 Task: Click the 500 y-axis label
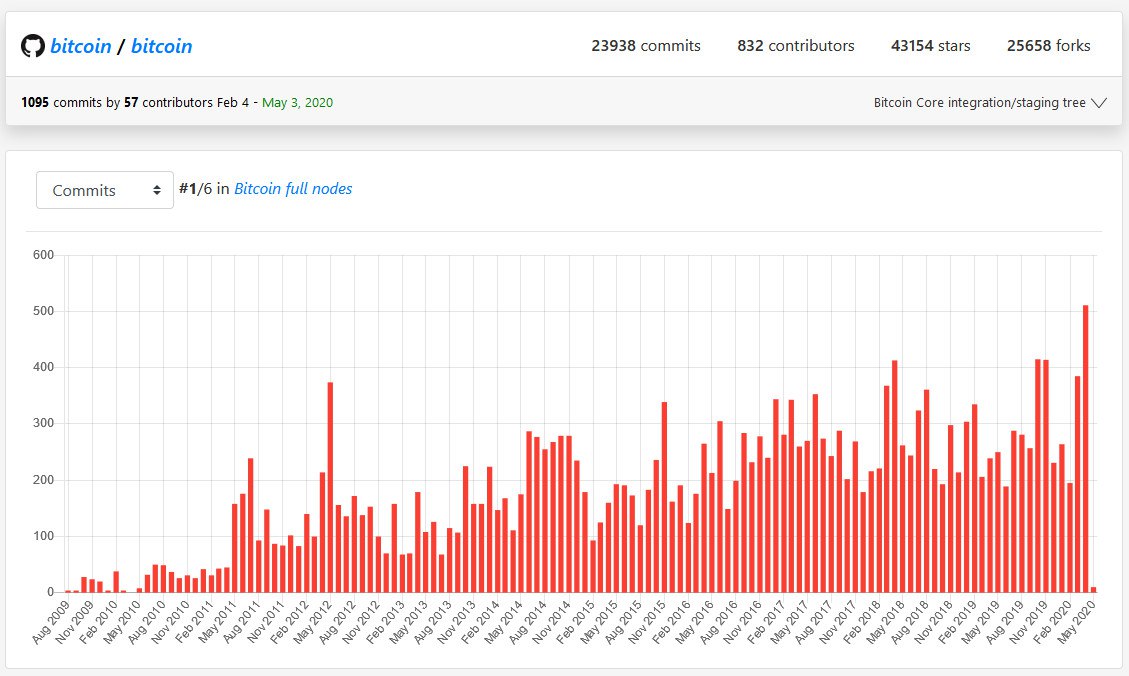coord(43,311)
